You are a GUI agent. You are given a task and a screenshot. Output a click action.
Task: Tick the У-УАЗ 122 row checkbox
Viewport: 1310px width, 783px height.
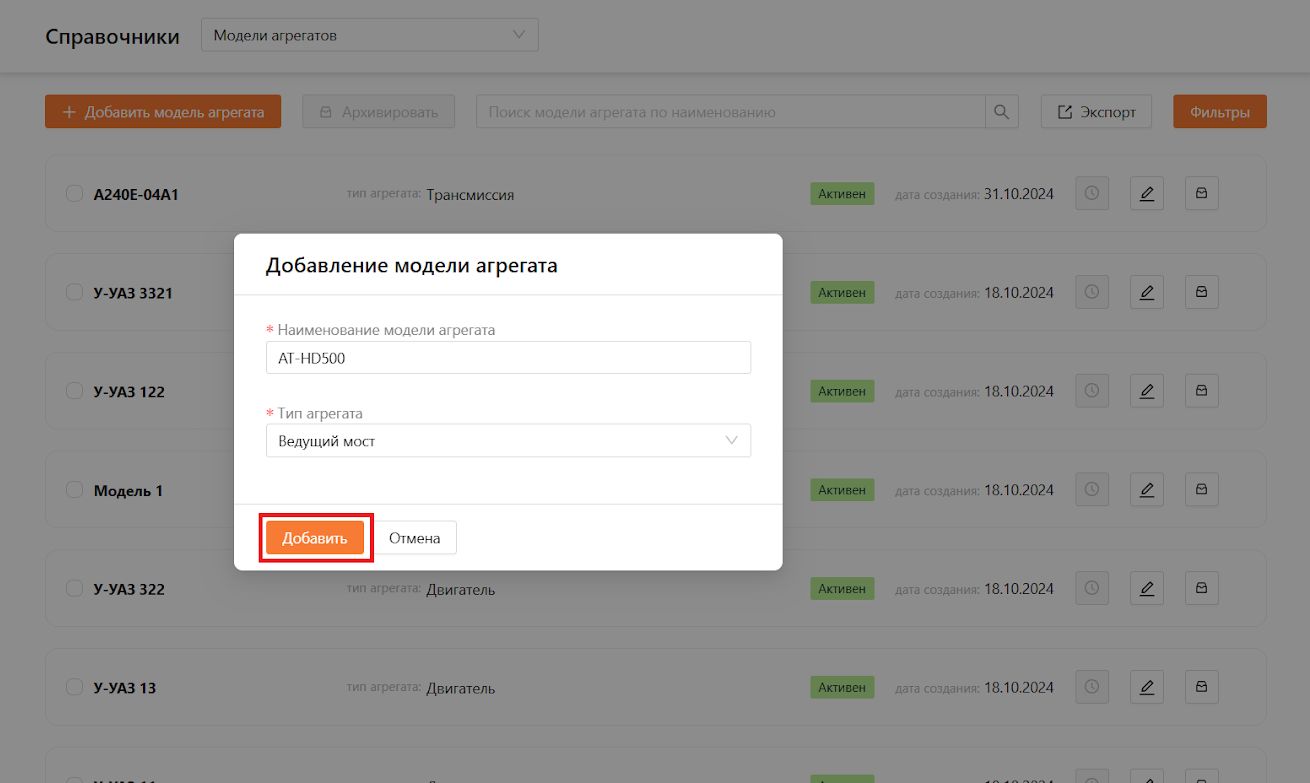click(x=74, y=391)
